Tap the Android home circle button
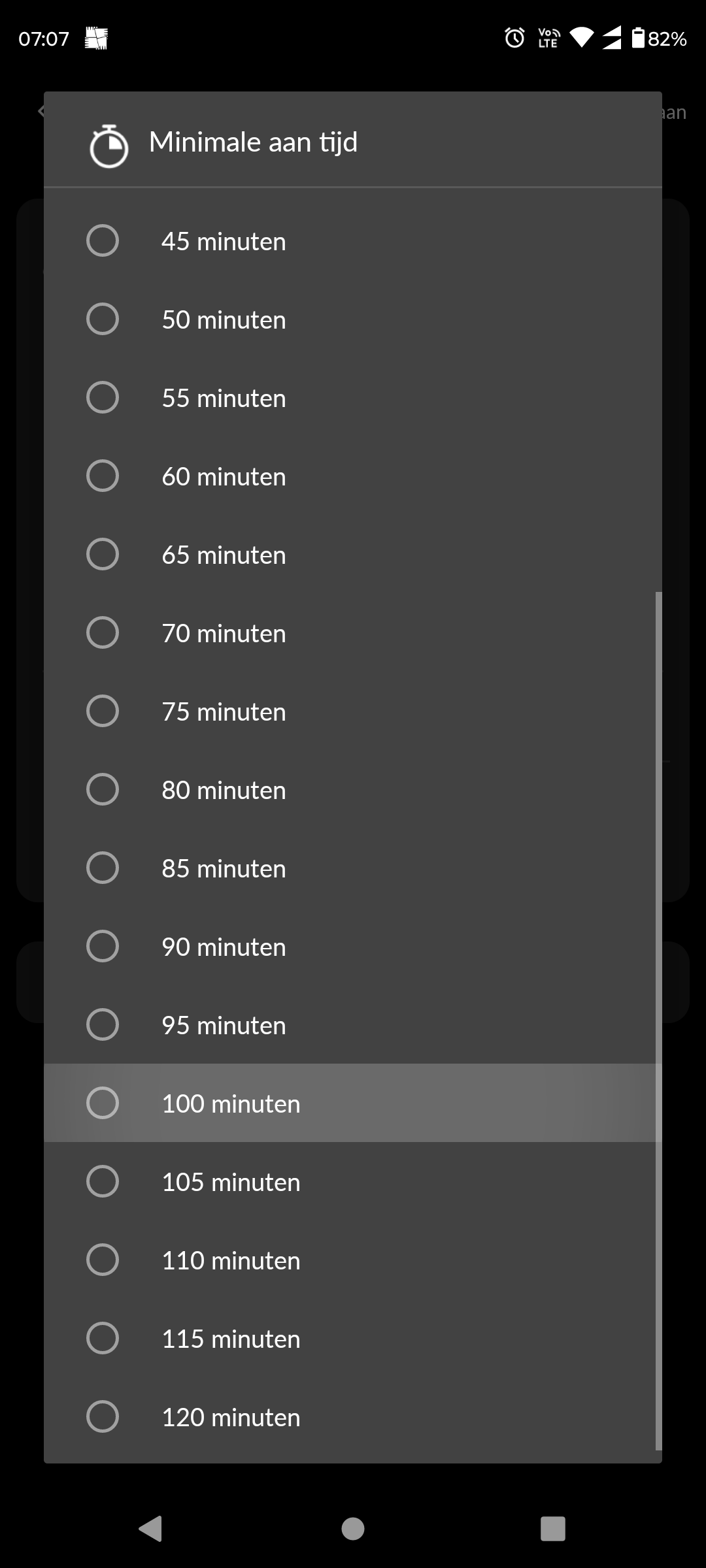This screenshot has height=1568, width=706. click(x=353, y=1529)
